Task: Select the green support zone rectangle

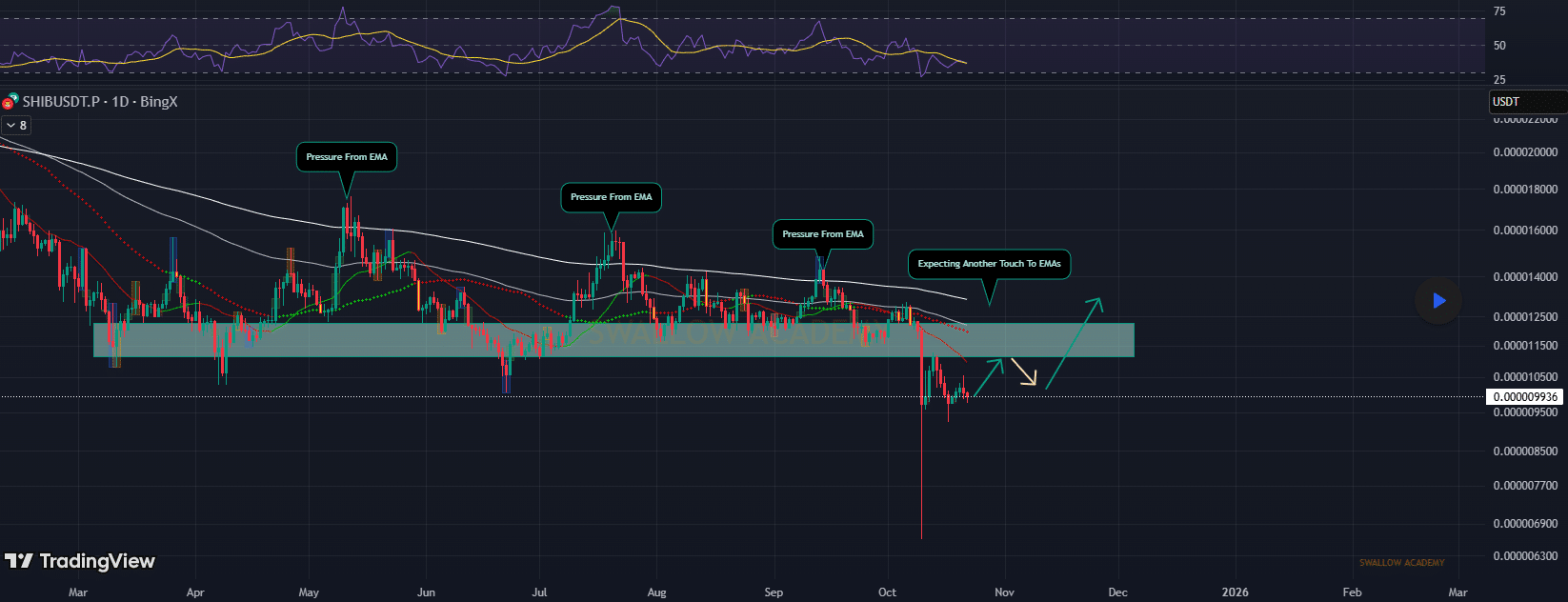Action: [x=613, y=340]
